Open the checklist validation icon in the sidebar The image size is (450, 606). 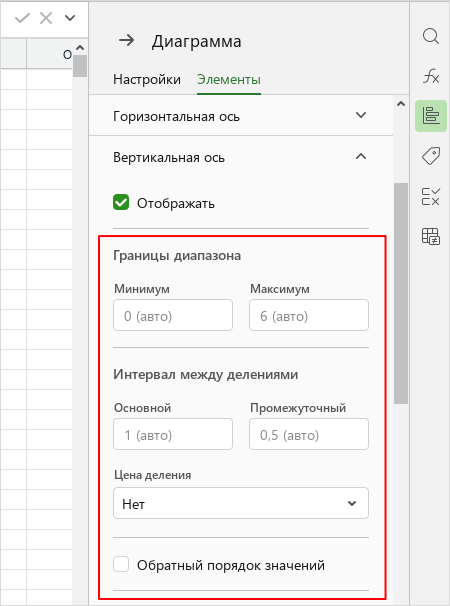click(x=431, y=196)
